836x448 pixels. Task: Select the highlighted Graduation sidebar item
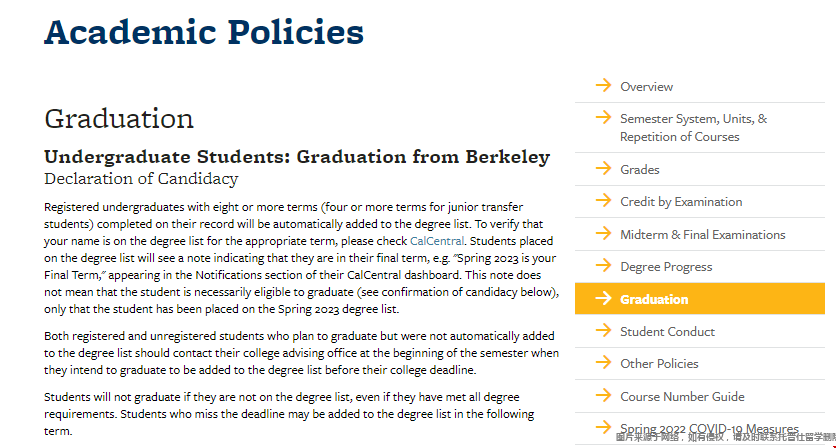[x=700, y=299]
